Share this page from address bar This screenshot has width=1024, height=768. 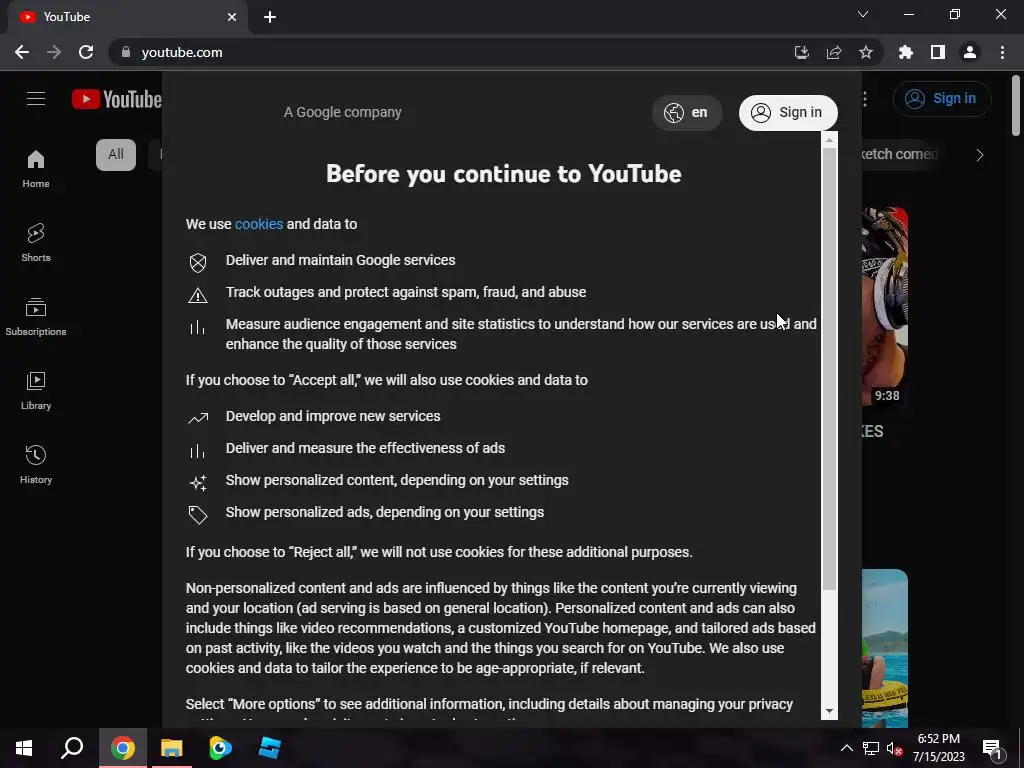coord(833,52)
